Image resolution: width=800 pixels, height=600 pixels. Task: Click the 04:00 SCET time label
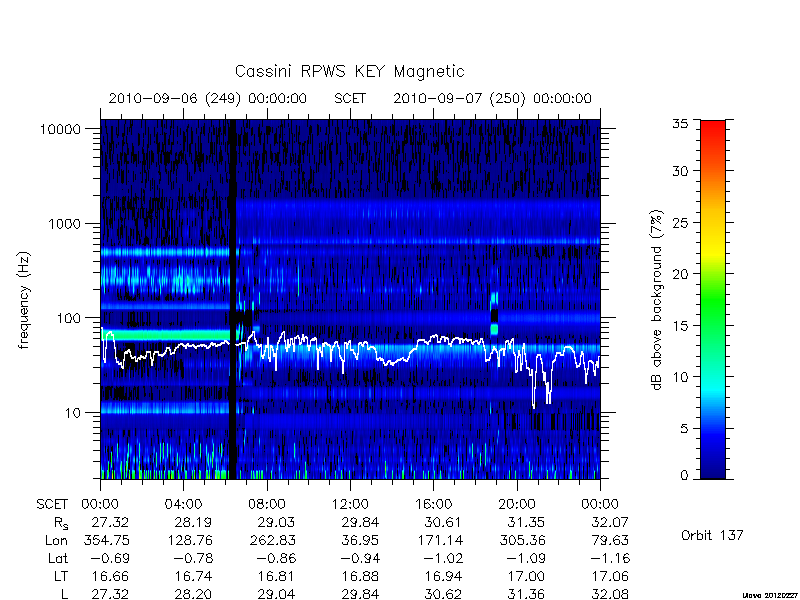click(183, 505)
